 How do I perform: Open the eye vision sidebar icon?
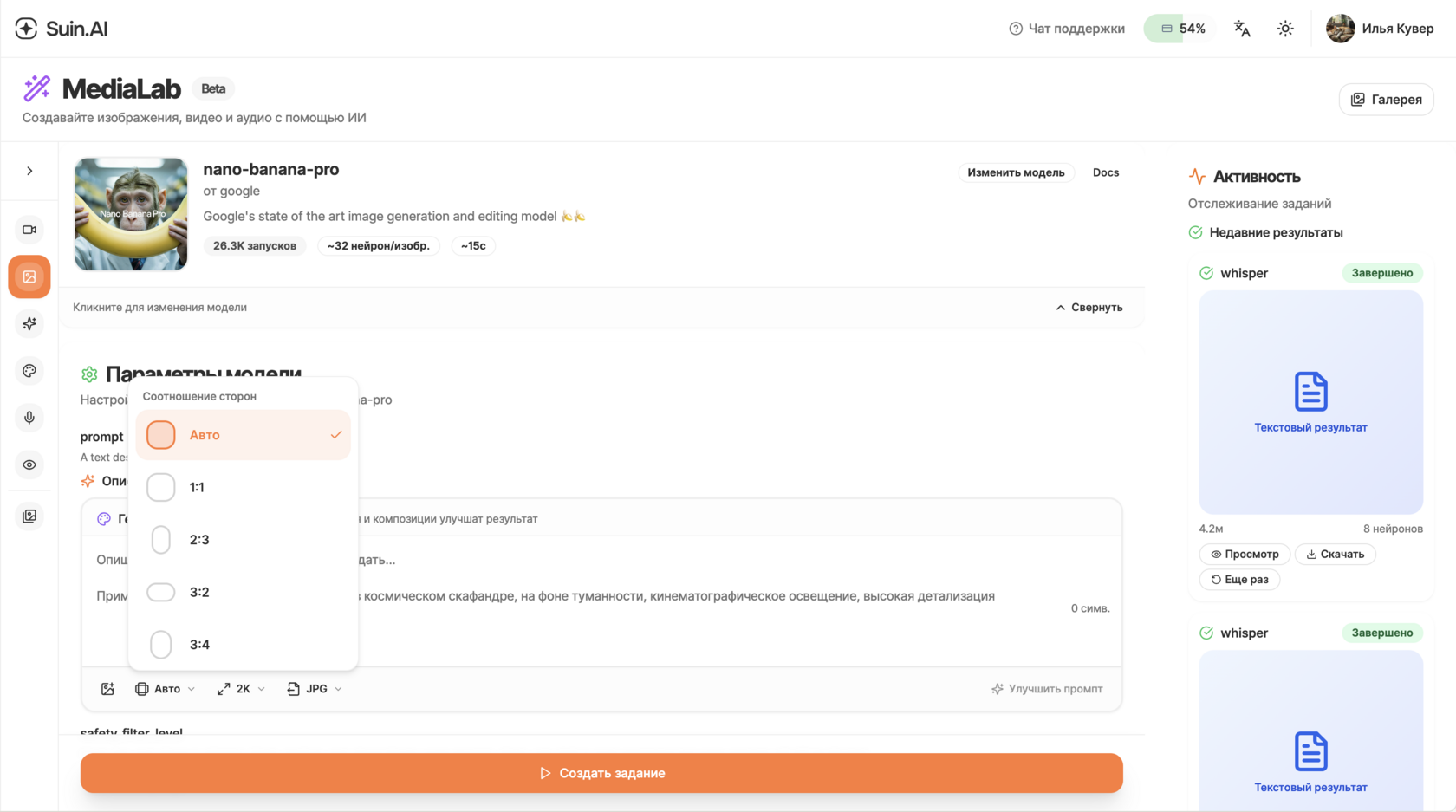point(29,465)
